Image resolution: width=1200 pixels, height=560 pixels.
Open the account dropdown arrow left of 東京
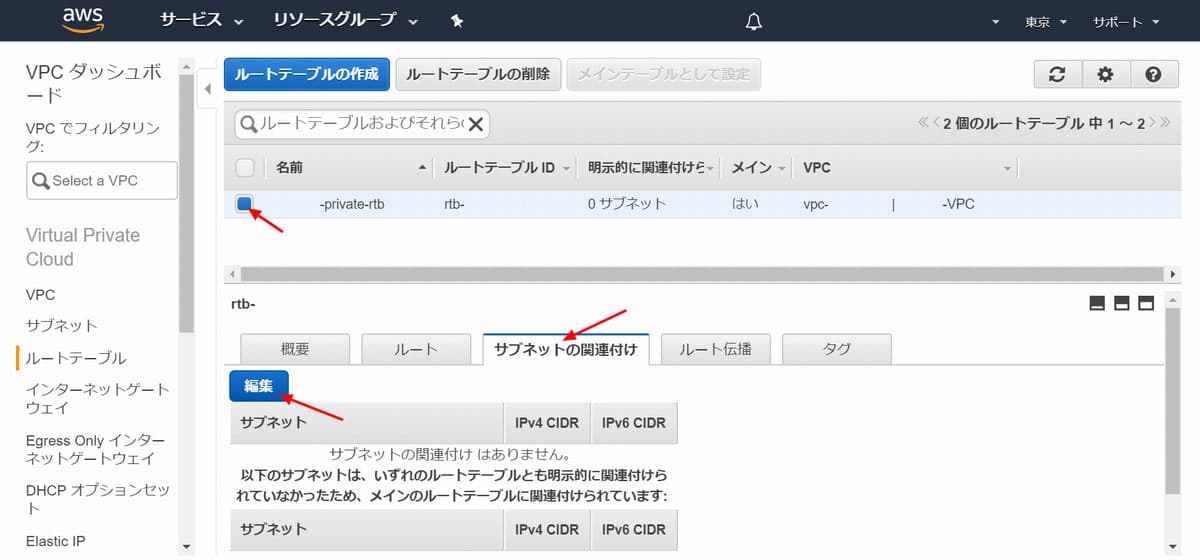tap(995, 22)
